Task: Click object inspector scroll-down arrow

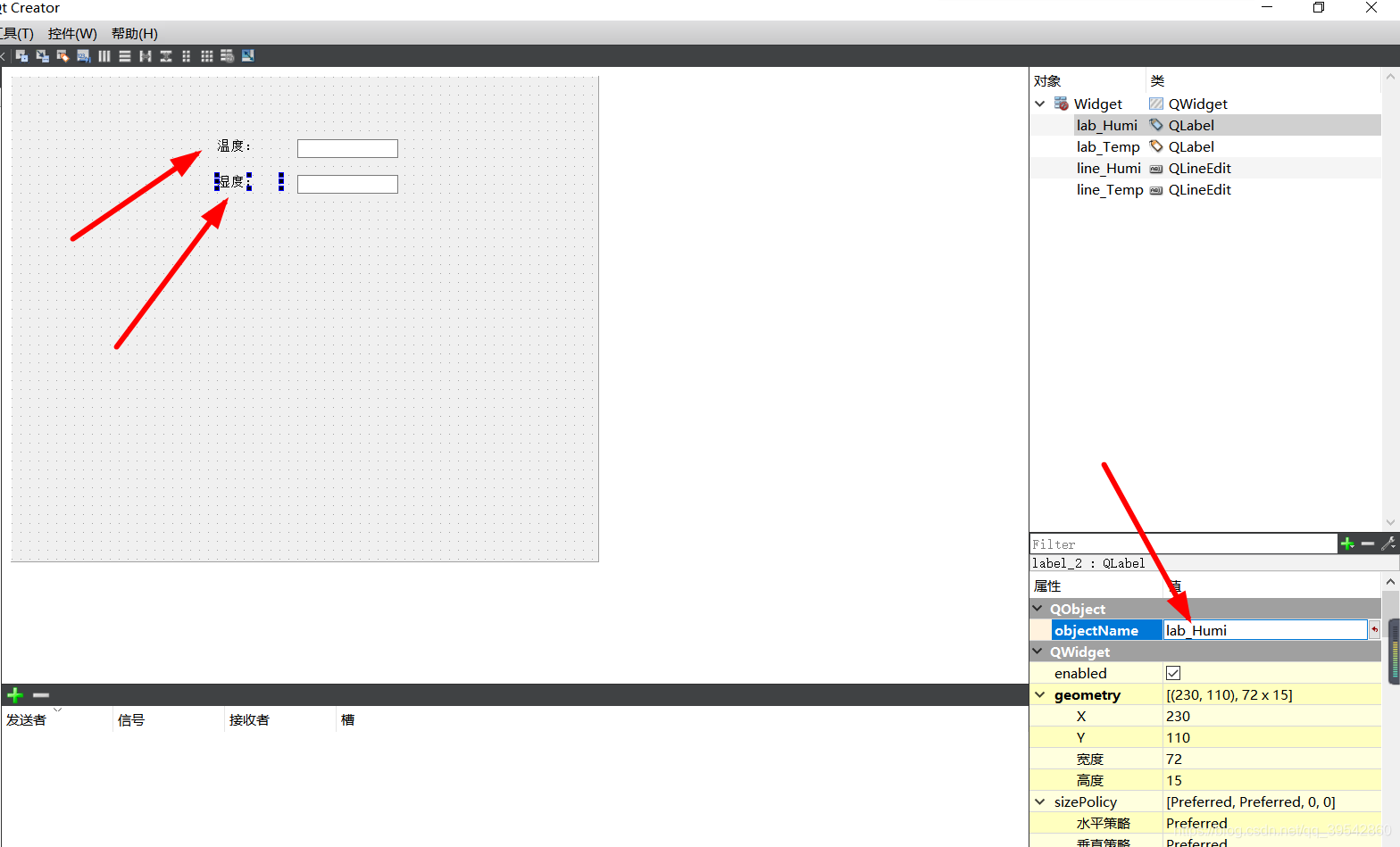Action: point(1390,522)
